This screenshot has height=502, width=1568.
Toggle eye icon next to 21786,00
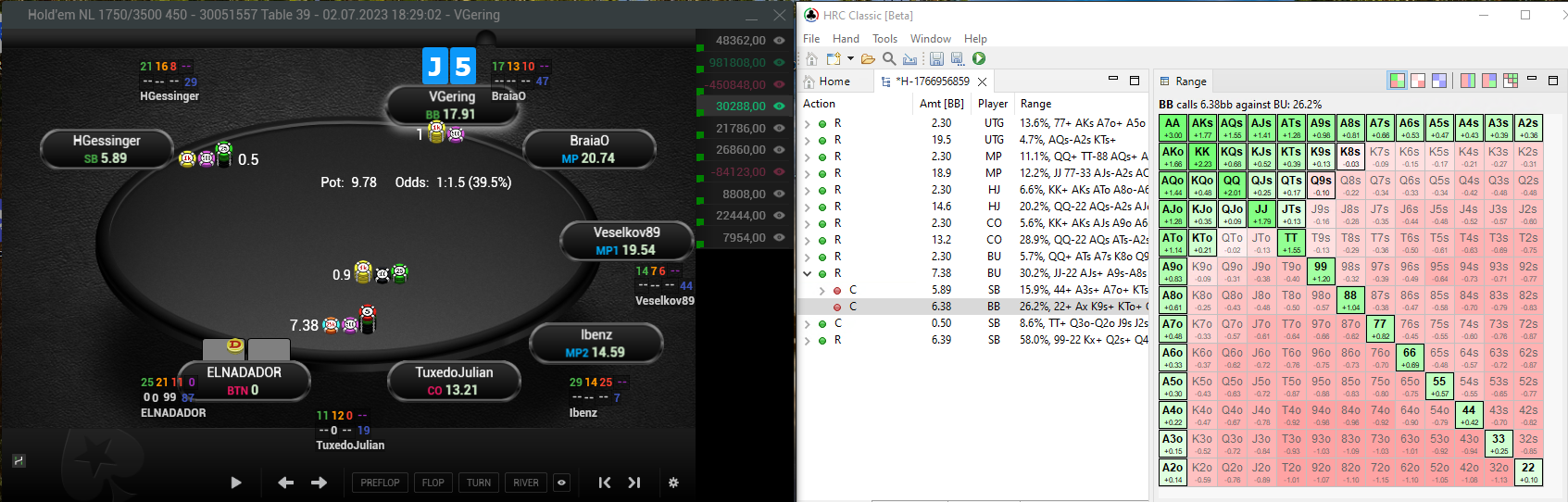[780, 129]
